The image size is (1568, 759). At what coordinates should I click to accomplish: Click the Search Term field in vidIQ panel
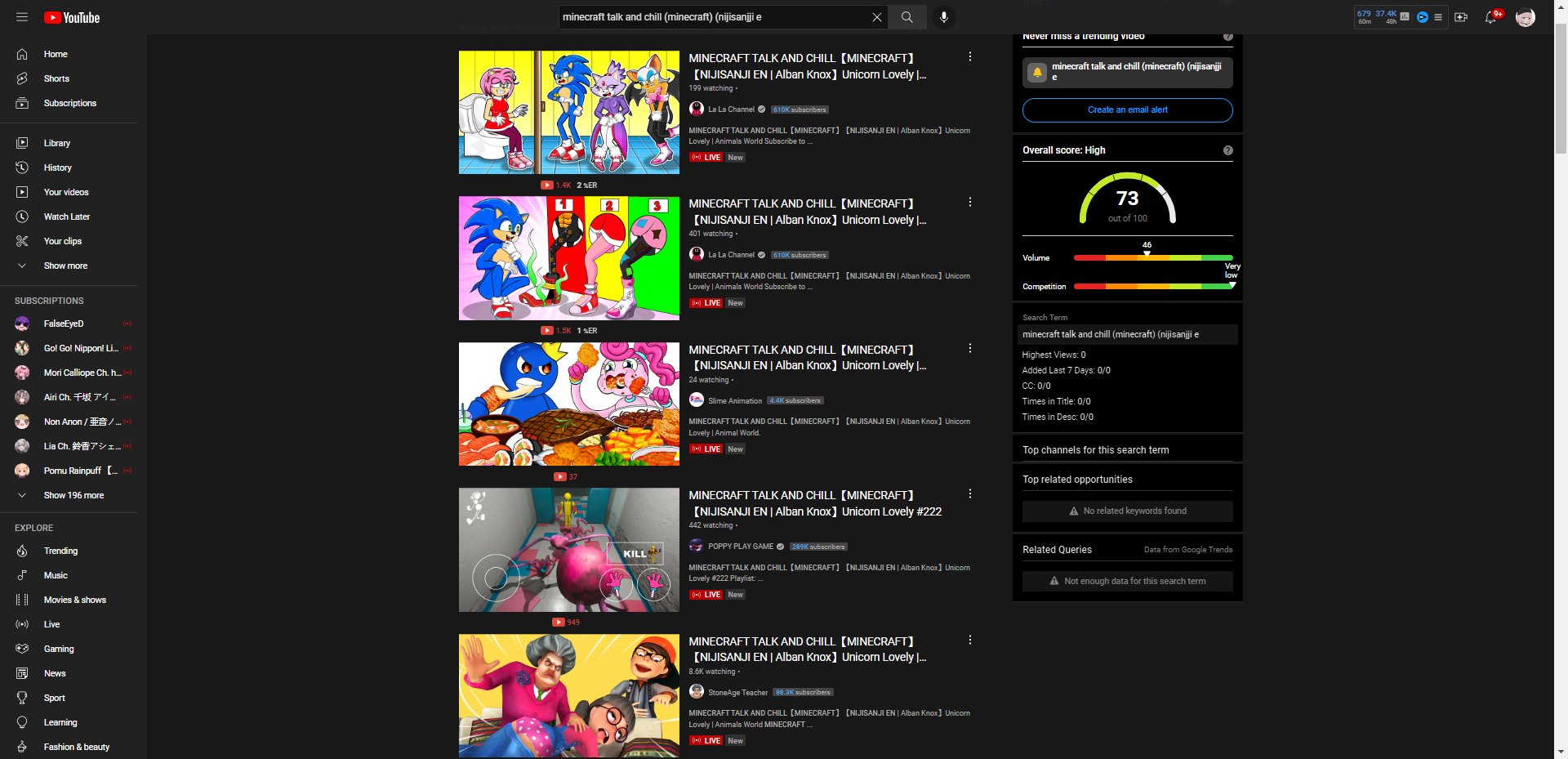tap(1128, 334)
